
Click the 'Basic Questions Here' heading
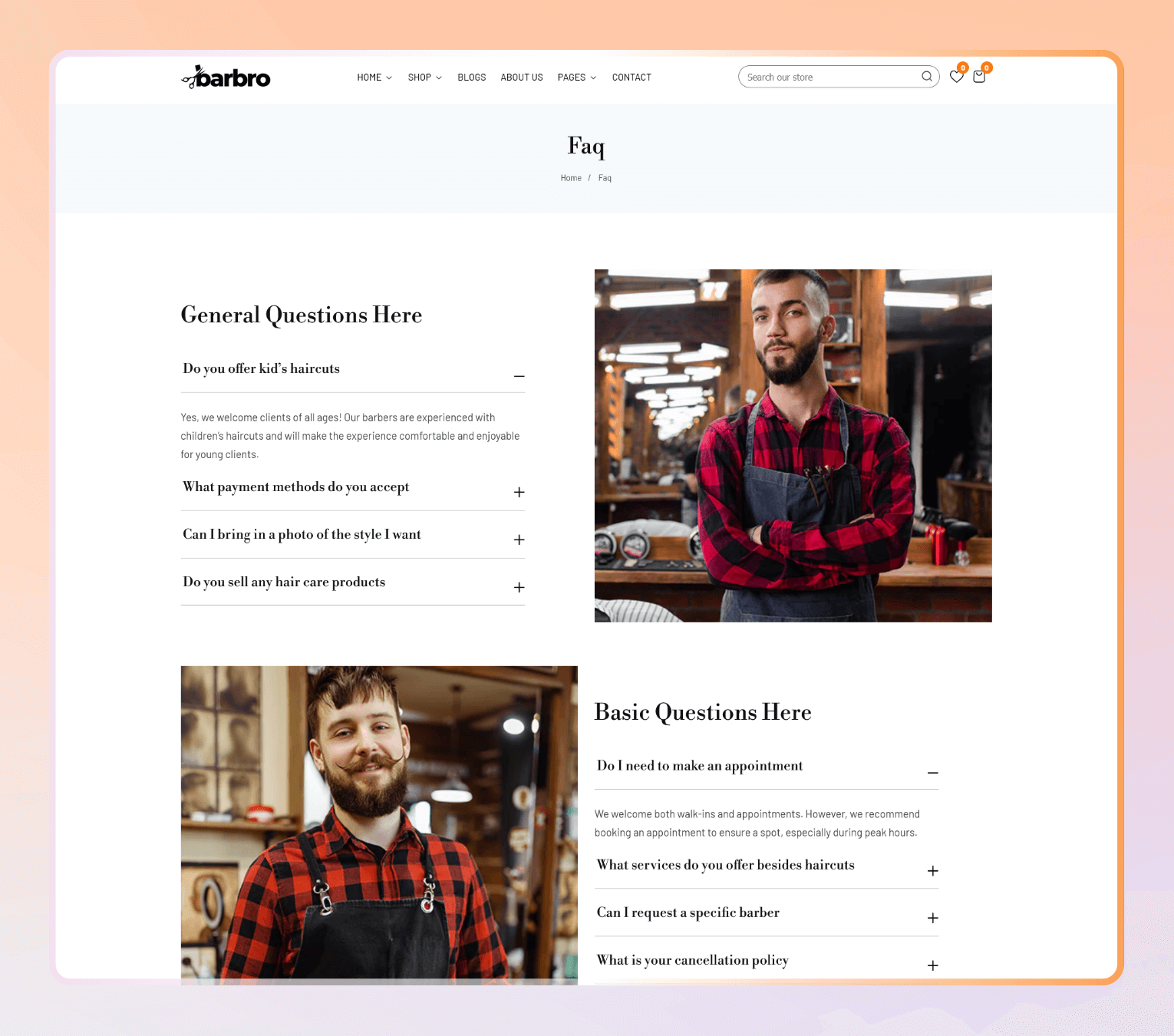coord(703,712)
